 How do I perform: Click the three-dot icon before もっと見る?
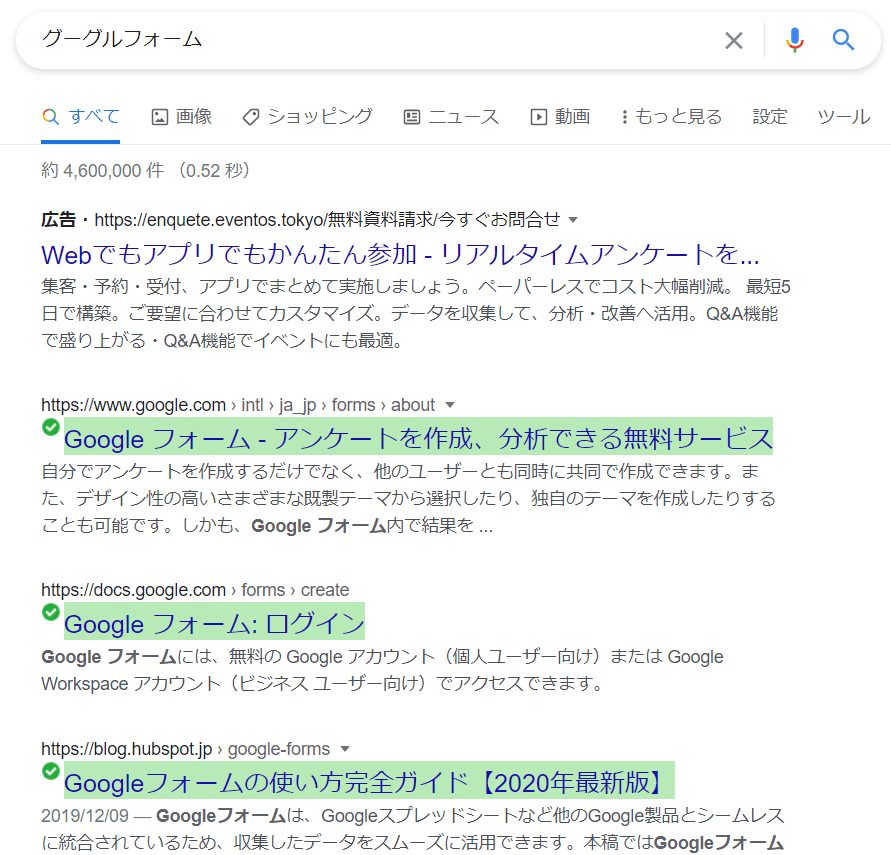624,117
